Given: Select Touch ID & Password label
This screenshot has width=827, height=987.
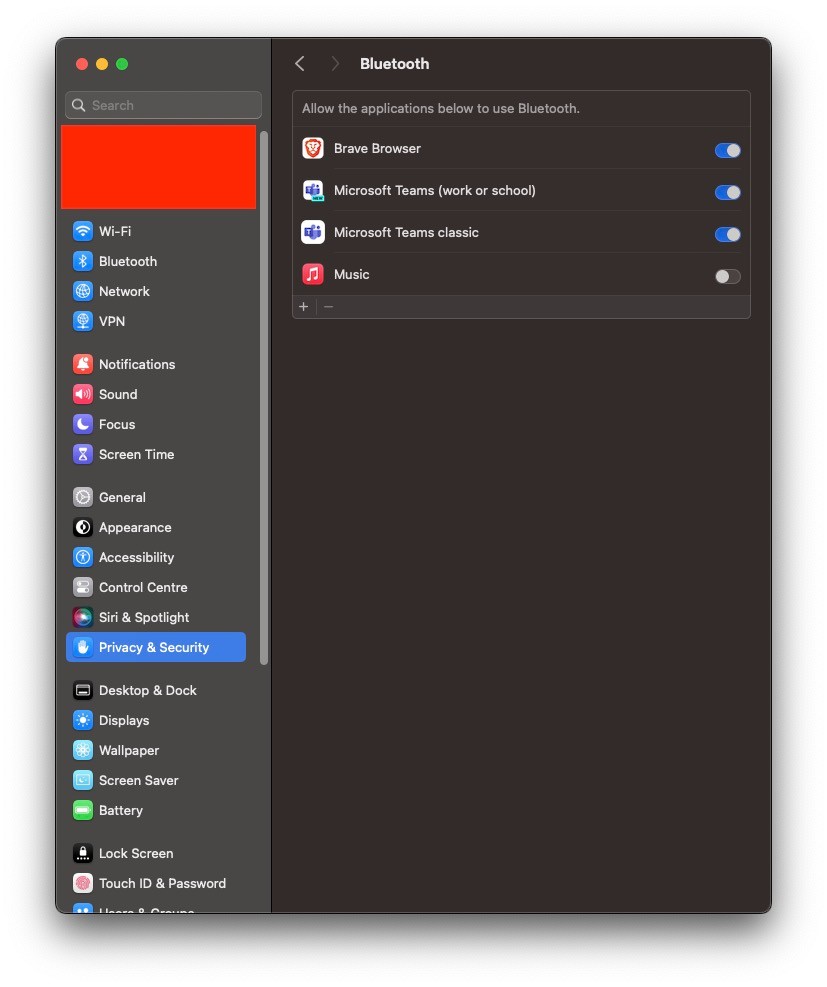Looking at the screenshot, I should (162, 883).
